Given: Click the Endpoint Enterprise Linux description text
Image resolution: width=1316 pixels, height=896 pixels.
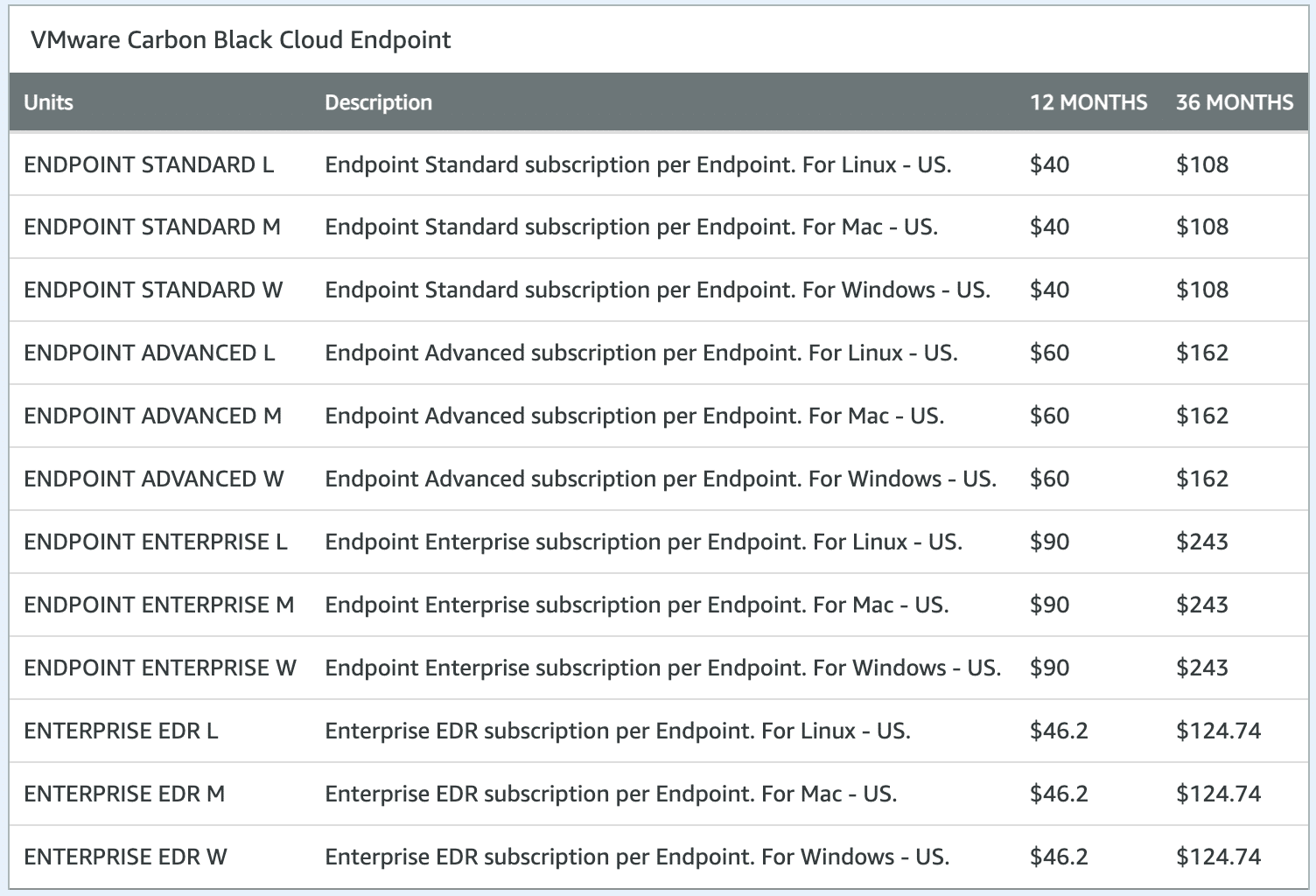Looking at the screenshot, I should click(x=643, y=542).
